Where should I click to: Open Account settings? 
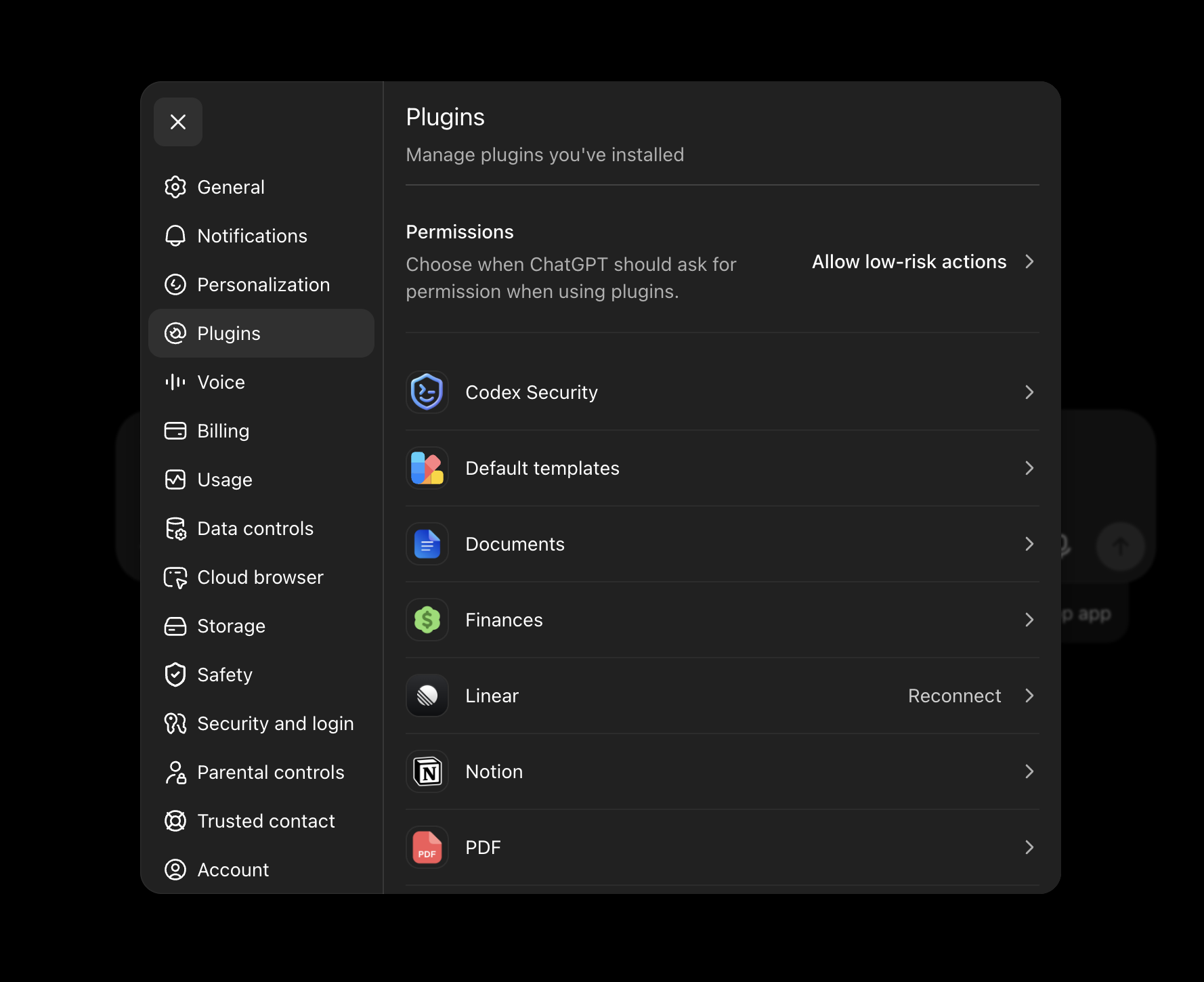(x=261, y=870)
